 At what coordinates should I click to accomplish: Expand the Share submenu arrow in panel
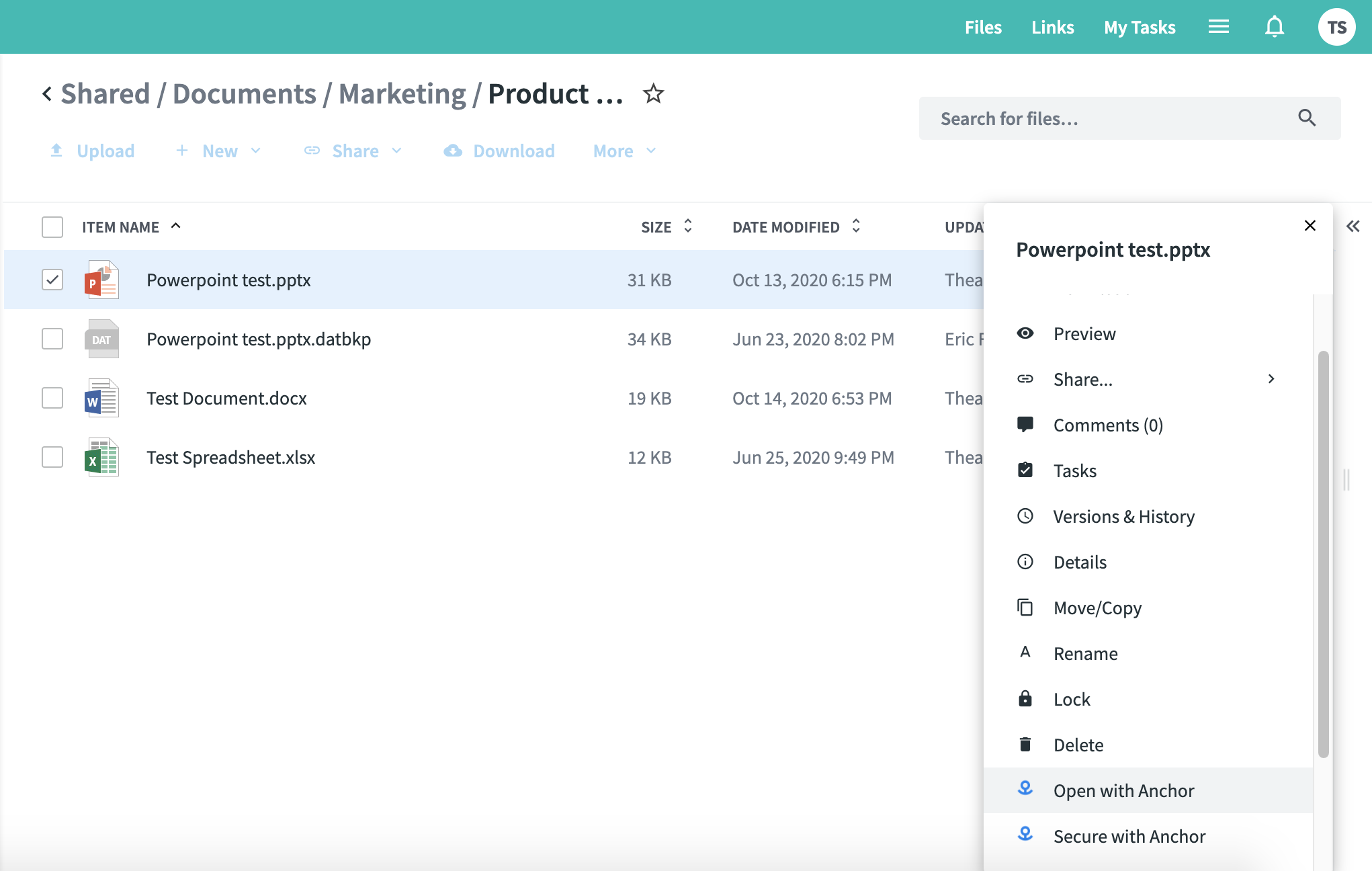(1271, 379)
